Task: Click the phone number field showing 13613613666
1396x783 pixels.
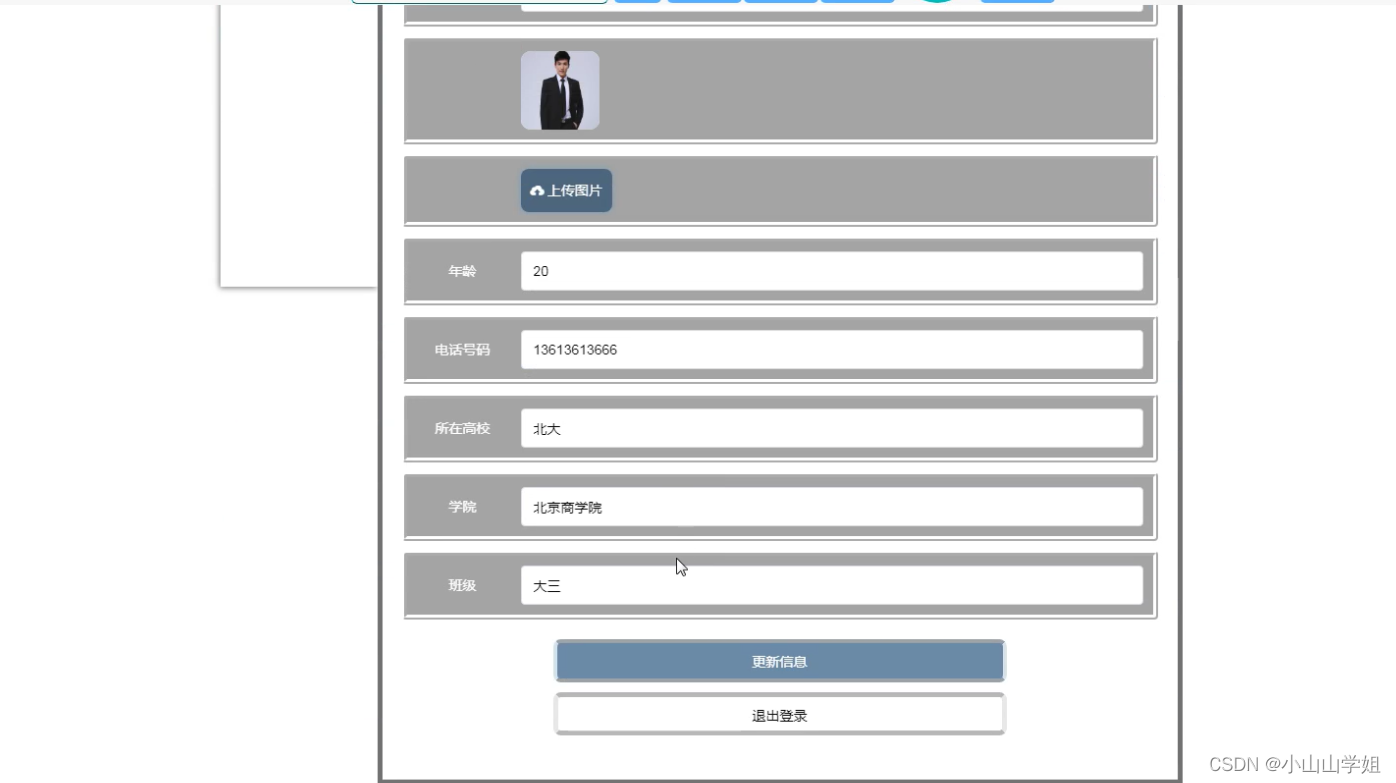Action: (x=831, y=349)
